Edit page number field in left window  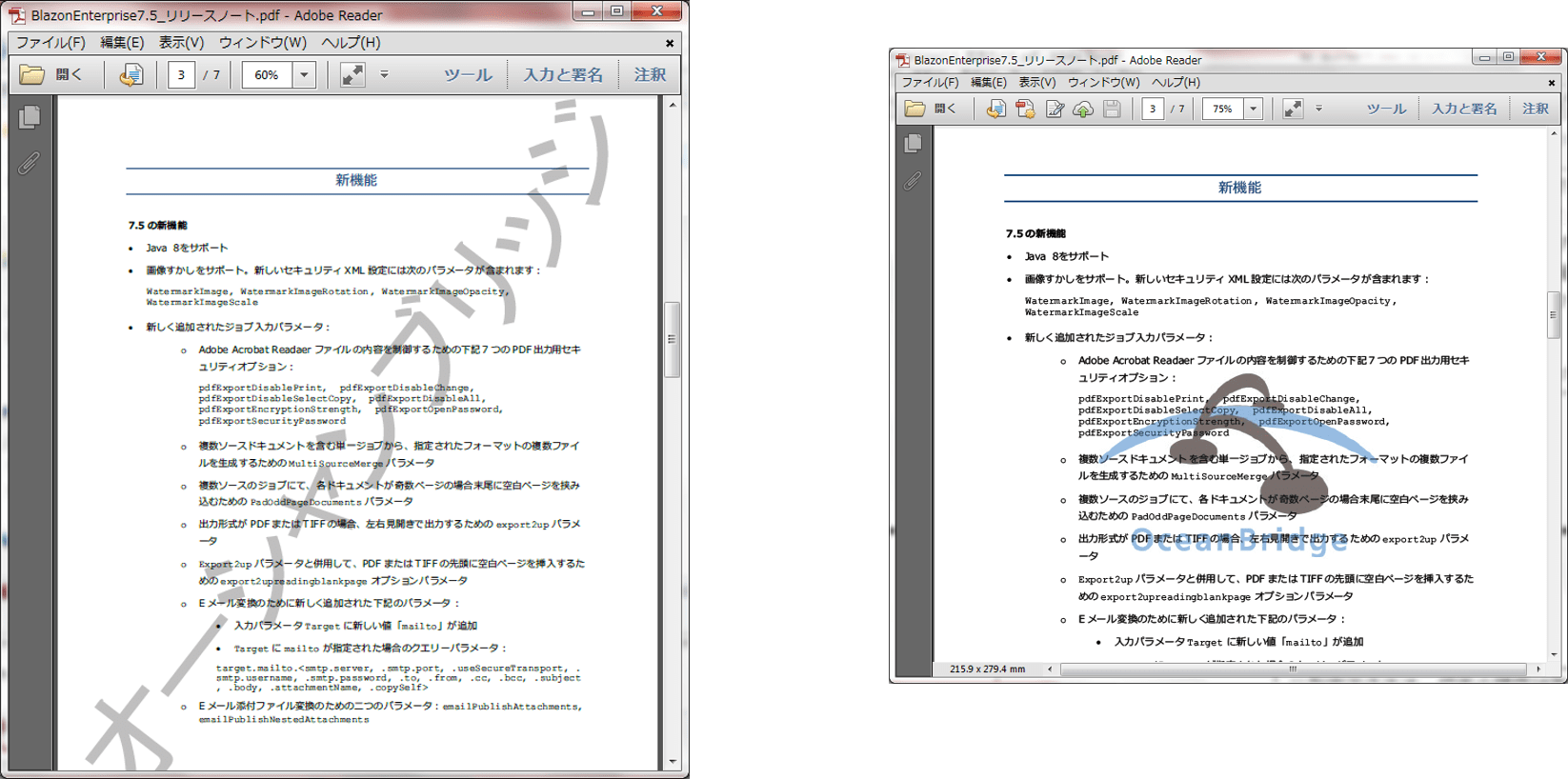point(182,74)
